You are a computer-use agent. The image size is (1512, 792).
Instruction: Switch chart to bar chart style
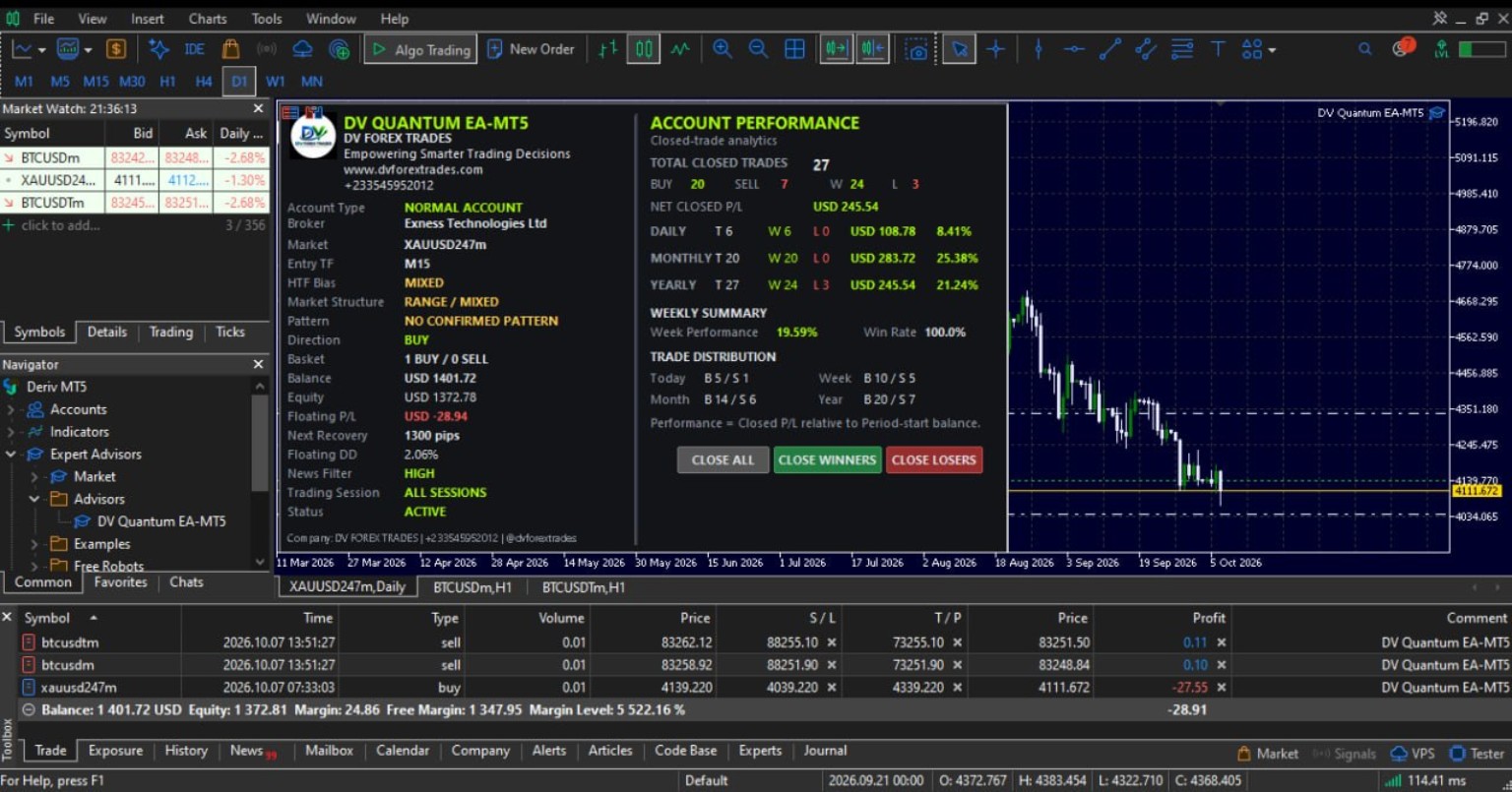point(607,49)
